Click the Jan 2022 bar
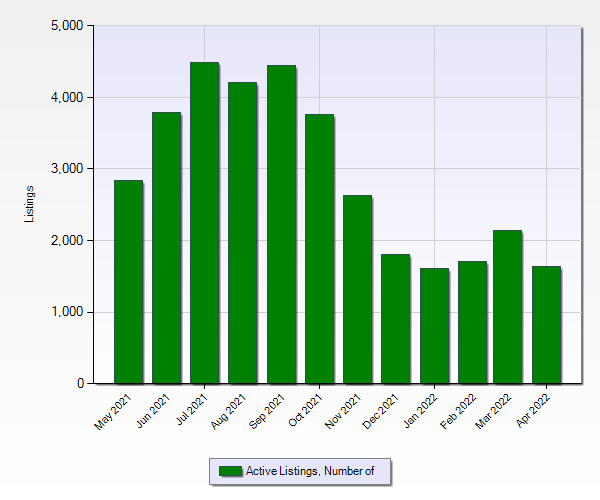Screen dimensions: 600x500 click(433, 326)
